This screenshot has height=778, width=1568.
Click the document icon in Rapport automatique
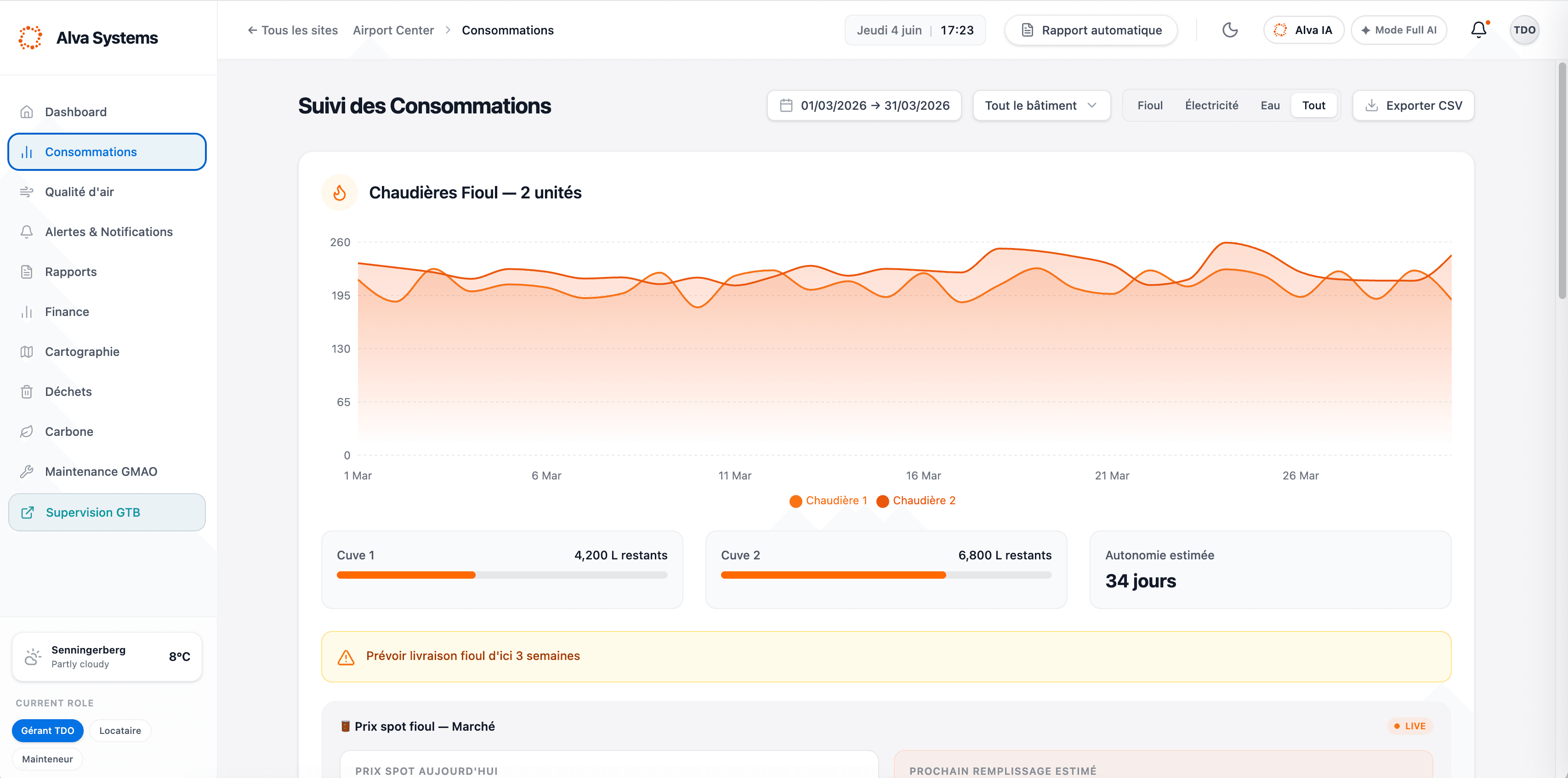click(1028, 30)
